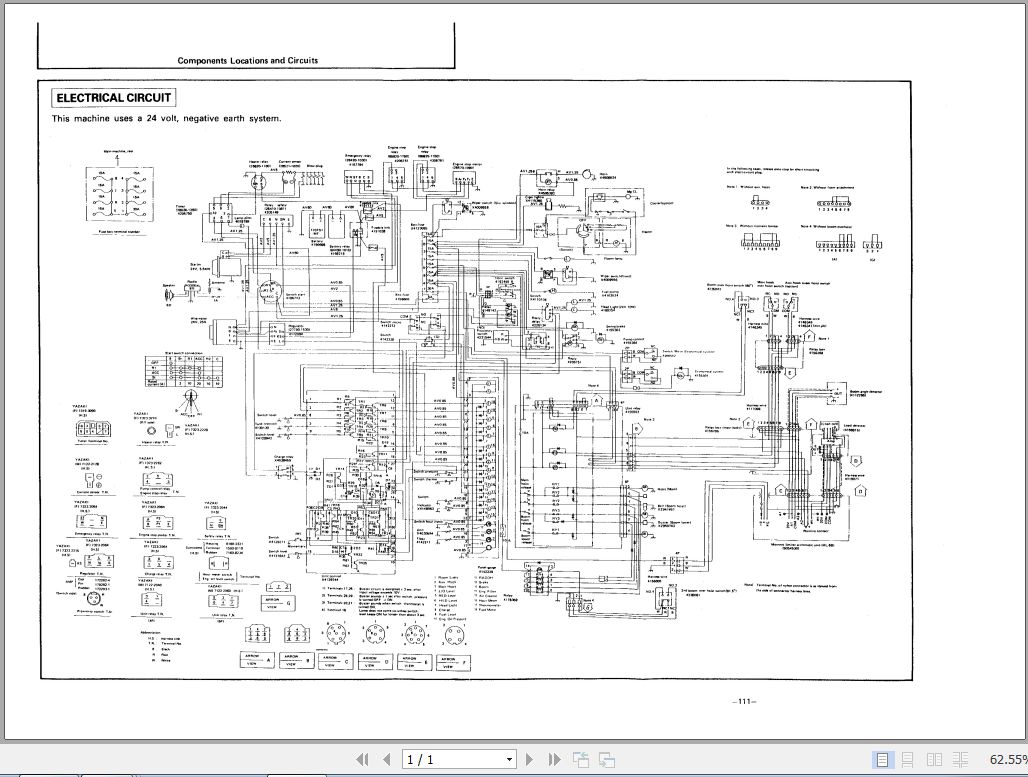Screen dimensions: 1028x777
Task: Click the page number field showing 1 / 1
Action: 450,760
